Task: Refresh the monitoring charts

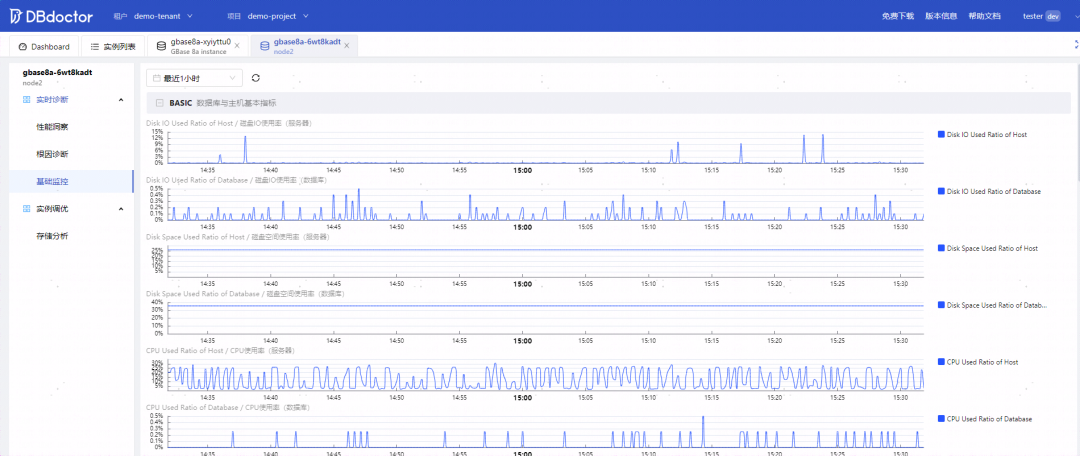Action: 256,79
